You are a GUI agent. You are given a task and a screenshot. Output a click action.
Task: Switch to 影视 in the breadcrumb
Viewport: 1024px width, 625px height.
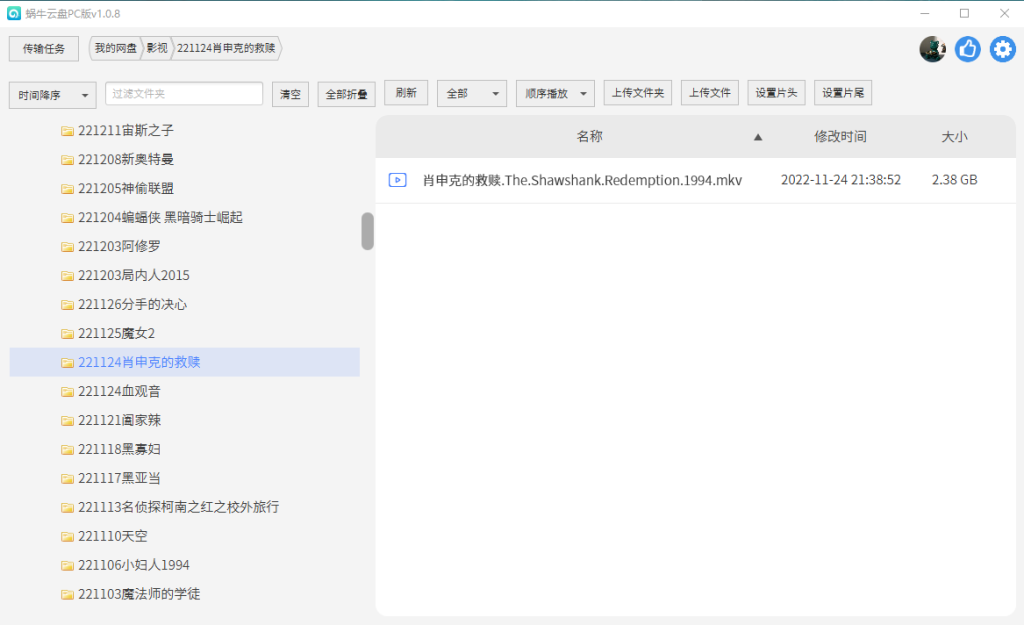click(156, 48)
